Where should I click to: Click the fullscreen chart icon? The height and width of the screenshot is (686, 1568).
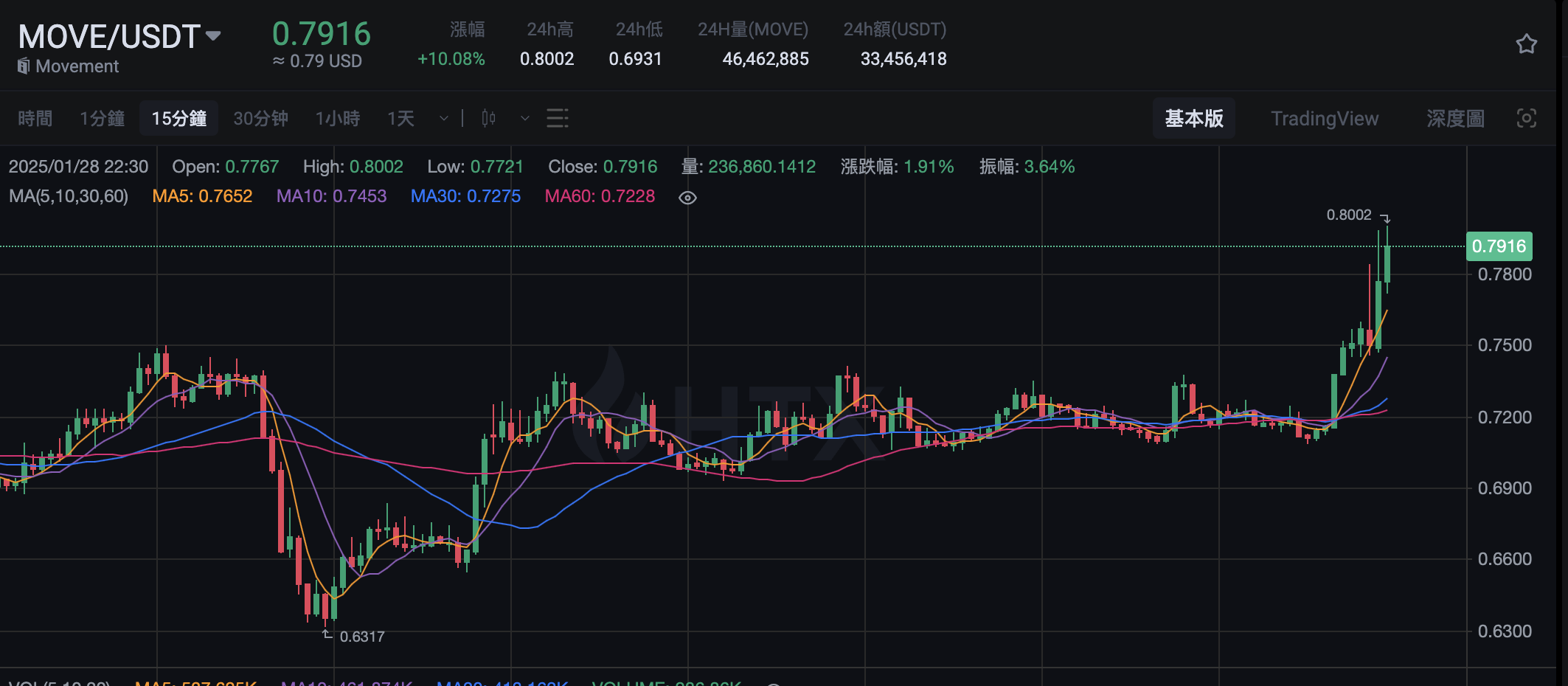[x=1526, y=118]
